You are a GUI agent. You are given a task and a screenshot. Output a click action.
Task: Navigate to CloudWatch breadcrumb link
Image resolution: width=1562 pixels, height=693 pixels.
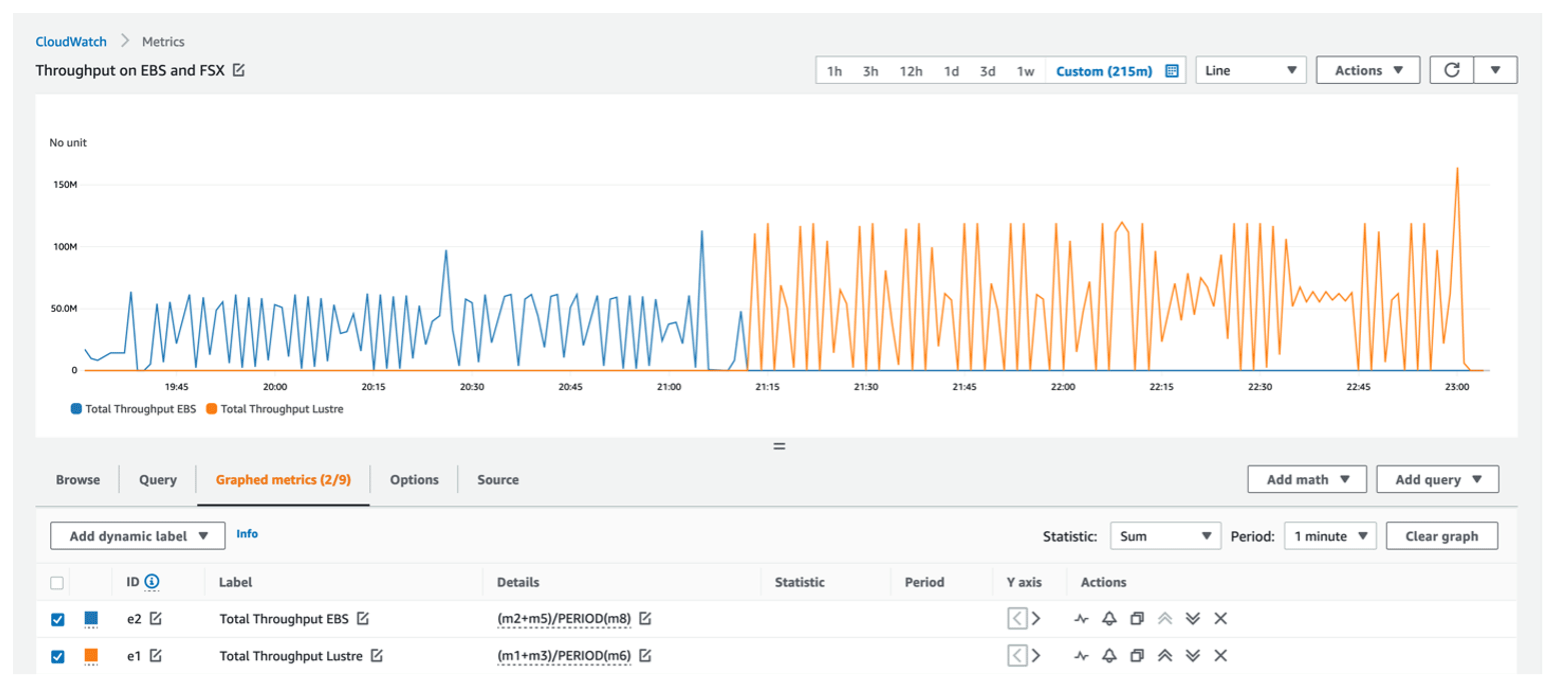[71, 42]
